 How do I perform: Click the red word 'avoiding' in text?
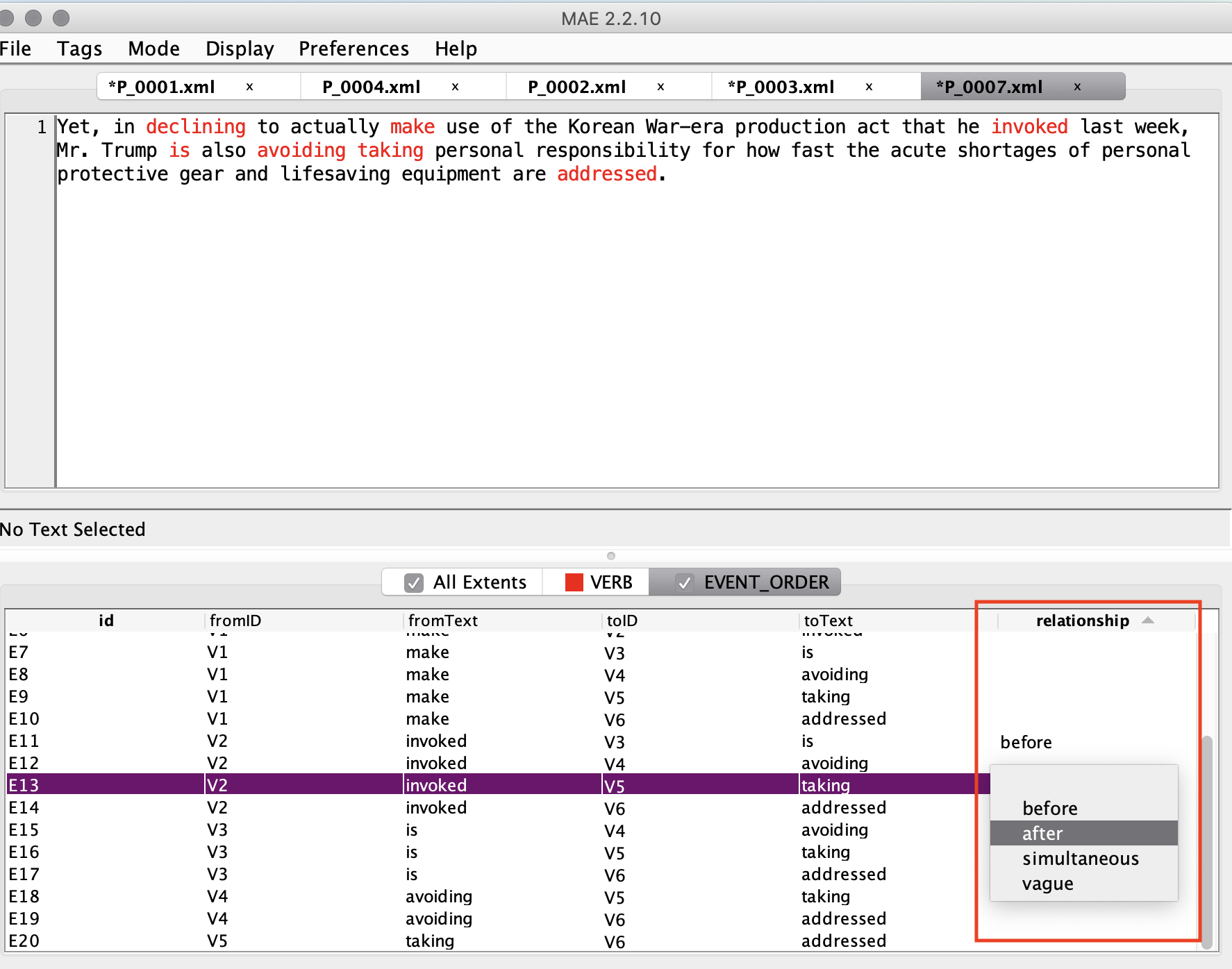301,151
